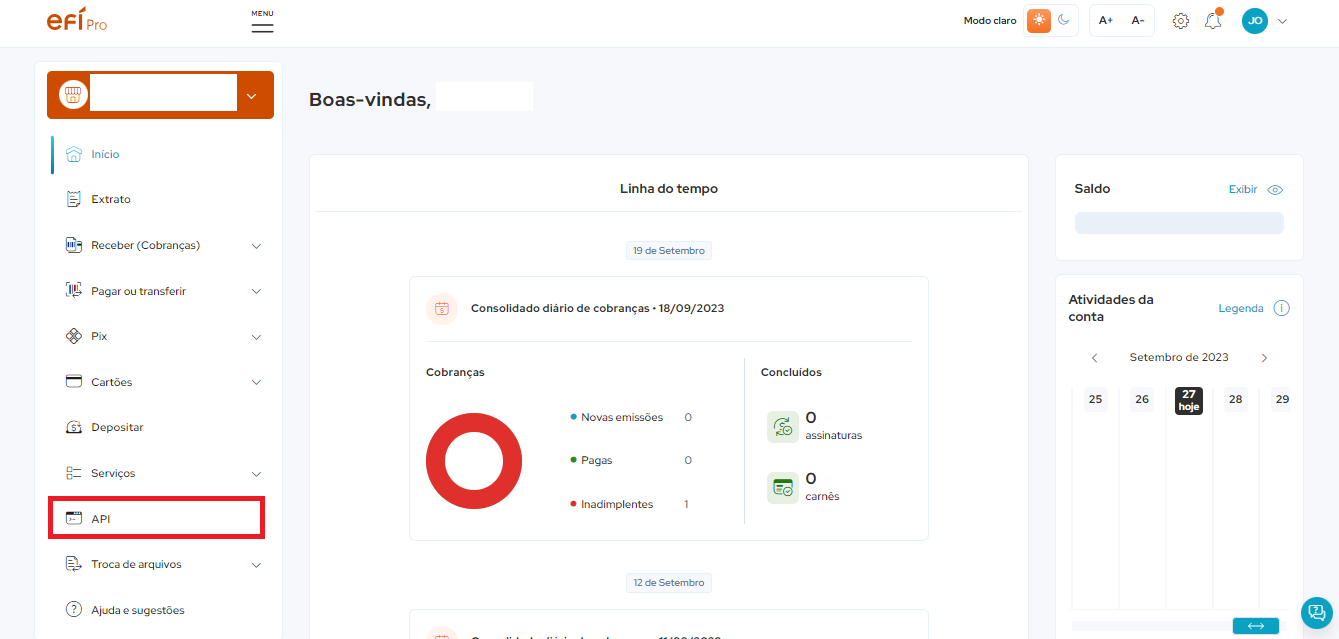Image resolution: width=1339 pixels, height=639 pixels.
Task: Click the Serviços icon
Action: [x=73, y=473]
